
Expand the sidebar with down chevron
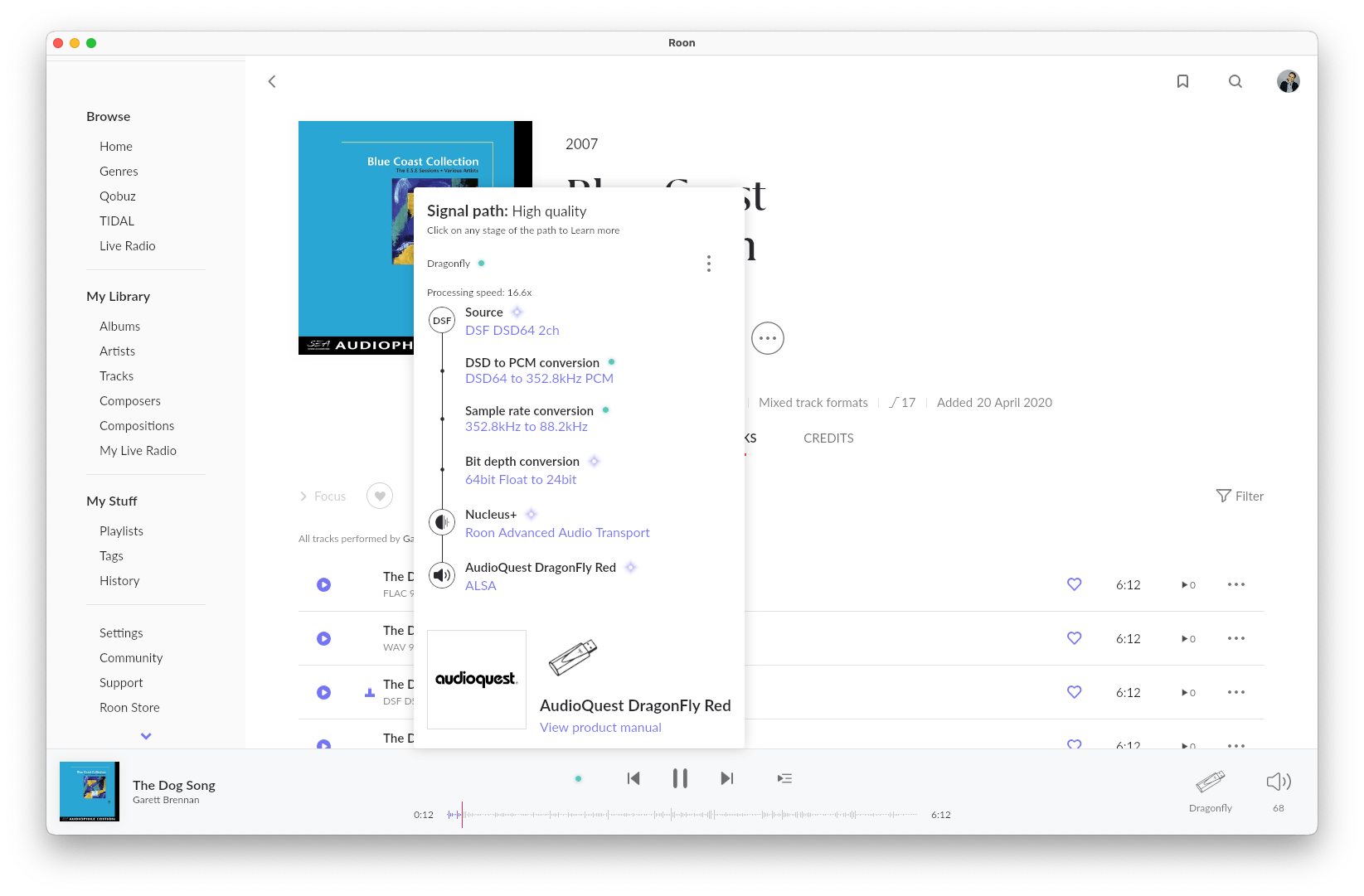pos(146,736)
